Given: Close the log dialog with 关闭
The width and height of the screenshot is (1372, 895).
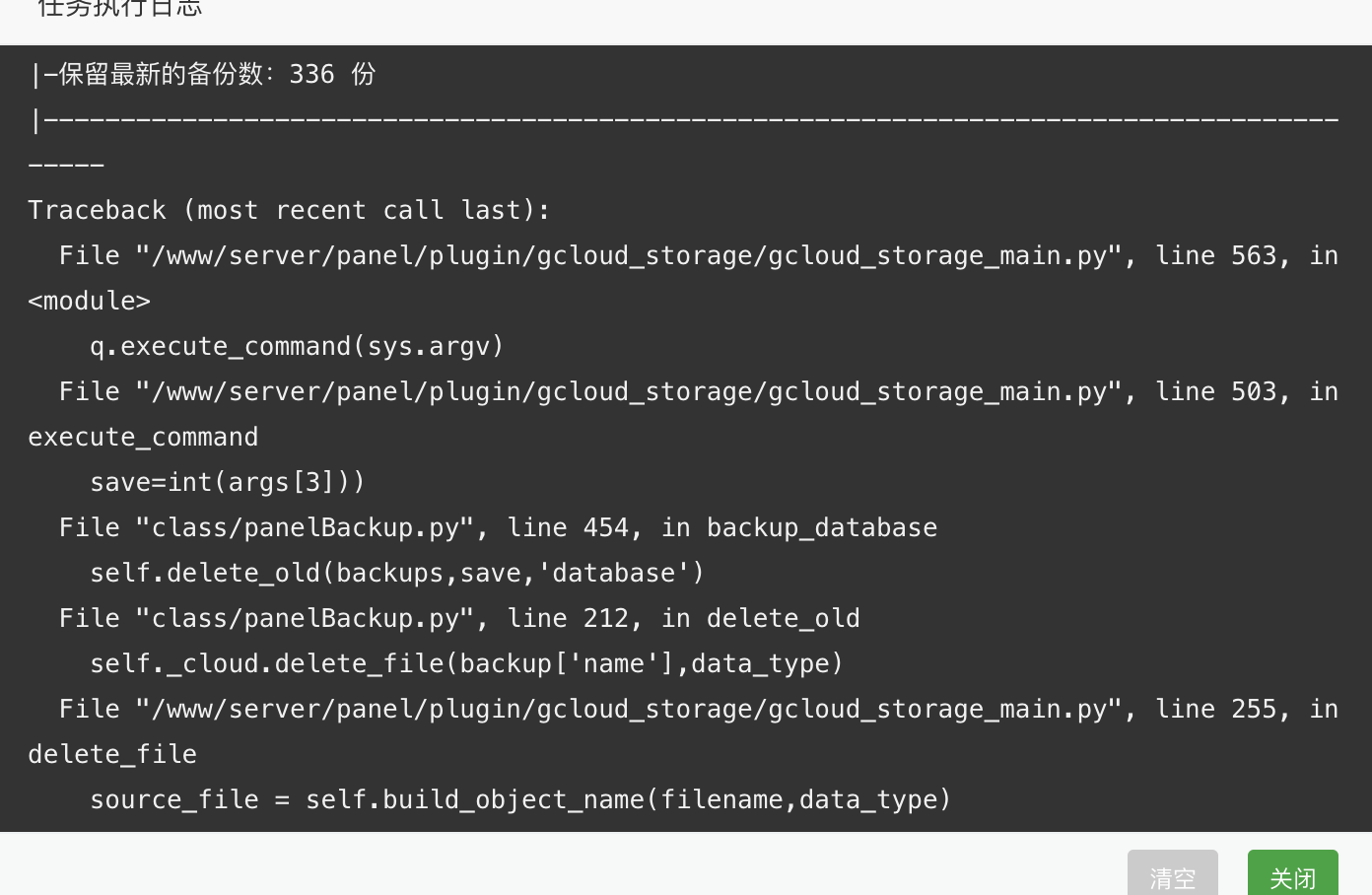Looking at the screenshot, I should coord(1292,873).
